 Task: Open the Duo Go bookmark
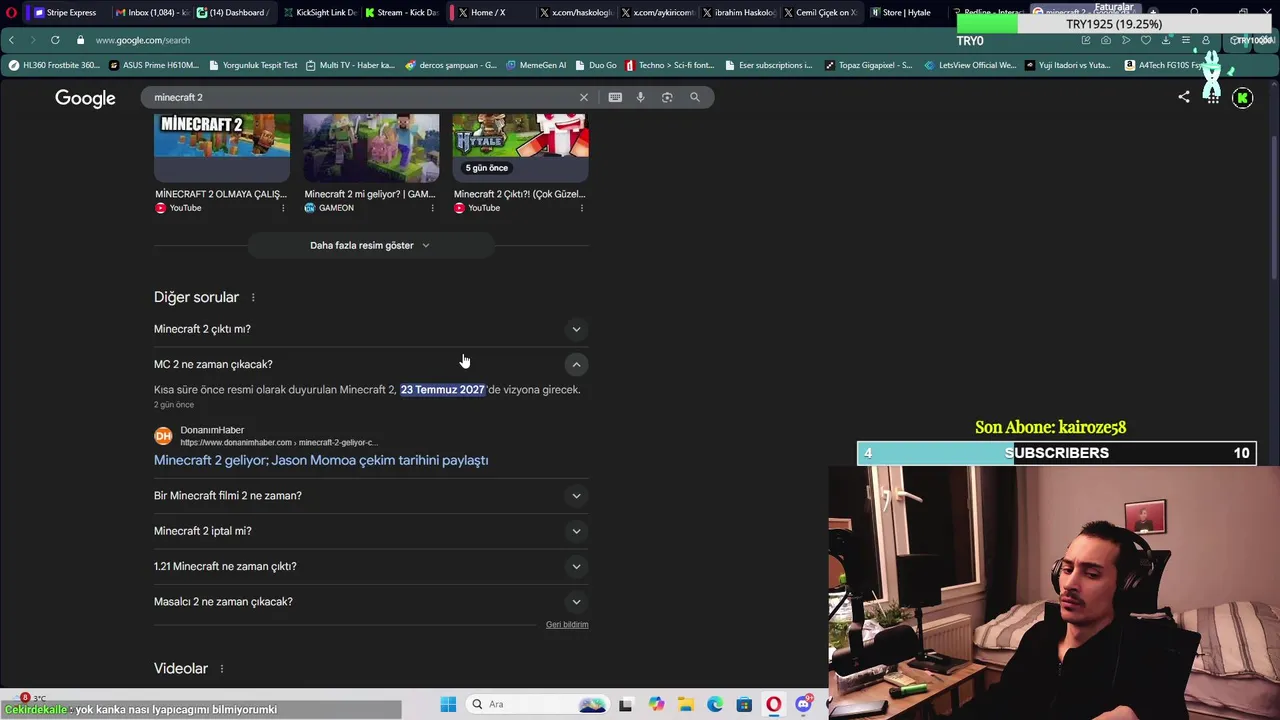[x=596, y=65]
